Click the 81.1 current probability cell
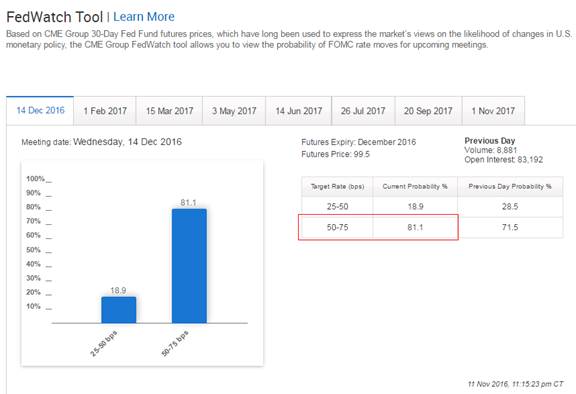The width and height of the screenshot is (576, 394). 415,227
